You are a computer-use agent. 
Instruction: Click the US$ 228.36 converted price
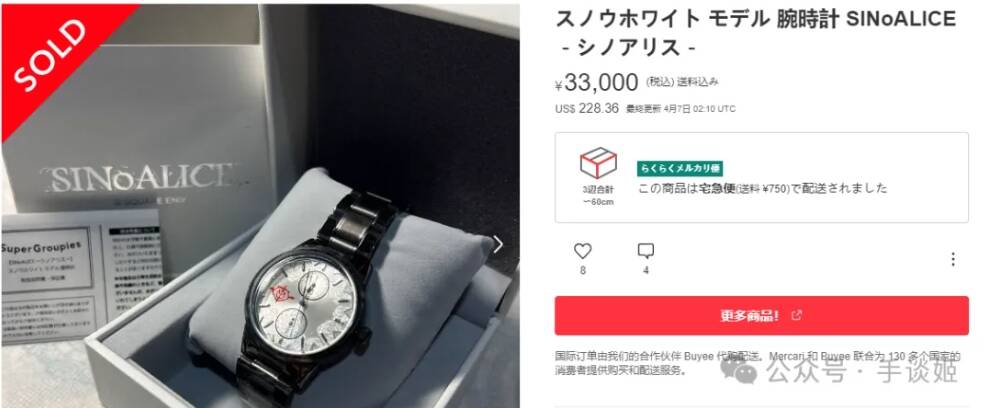click(587, 108)
